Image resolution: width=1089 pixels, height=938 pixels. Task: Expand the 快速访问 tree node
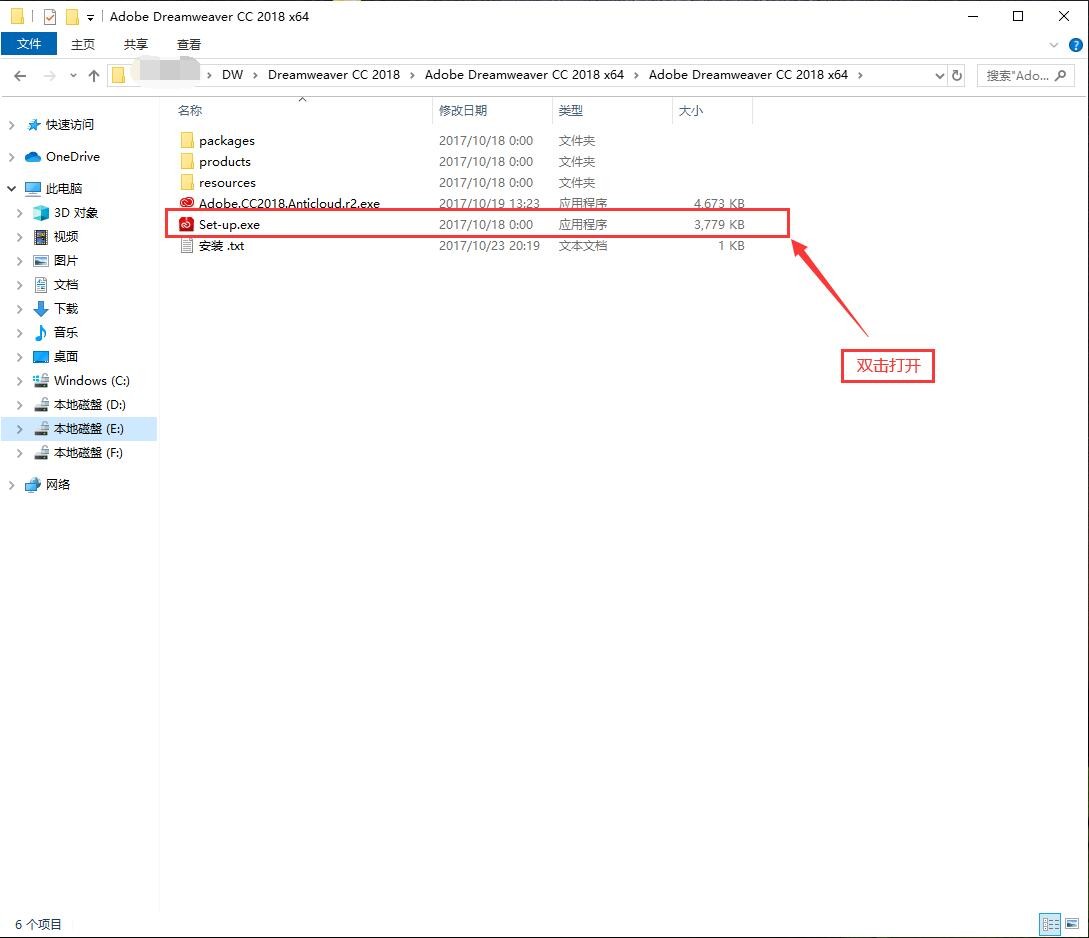tap(11, 125)
